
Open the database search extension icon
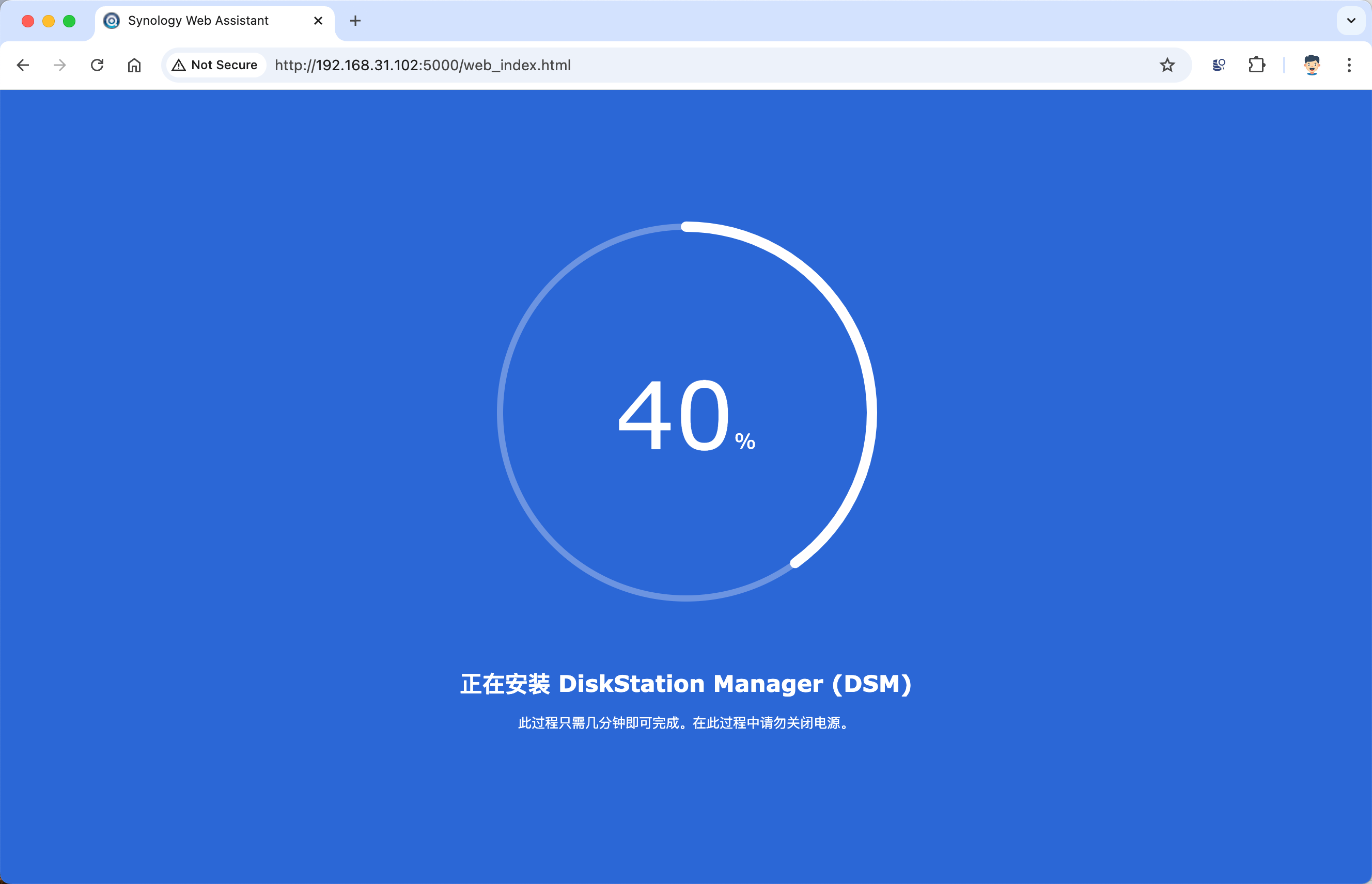tap(1219, 65)
